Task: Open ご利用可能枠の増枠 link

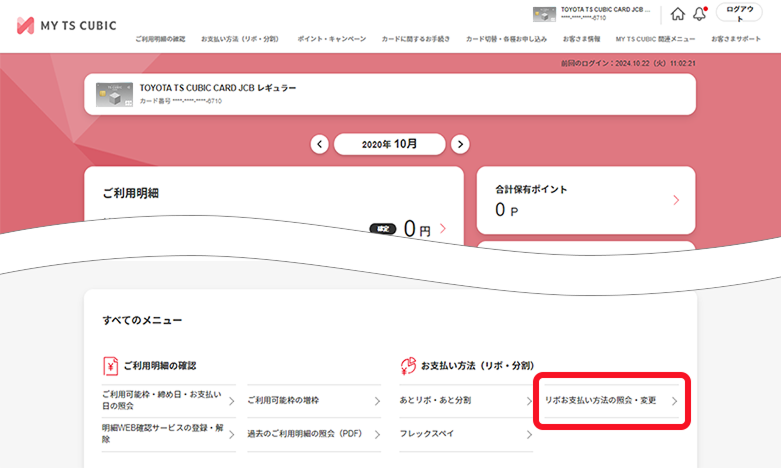Action: click(314, 400)
